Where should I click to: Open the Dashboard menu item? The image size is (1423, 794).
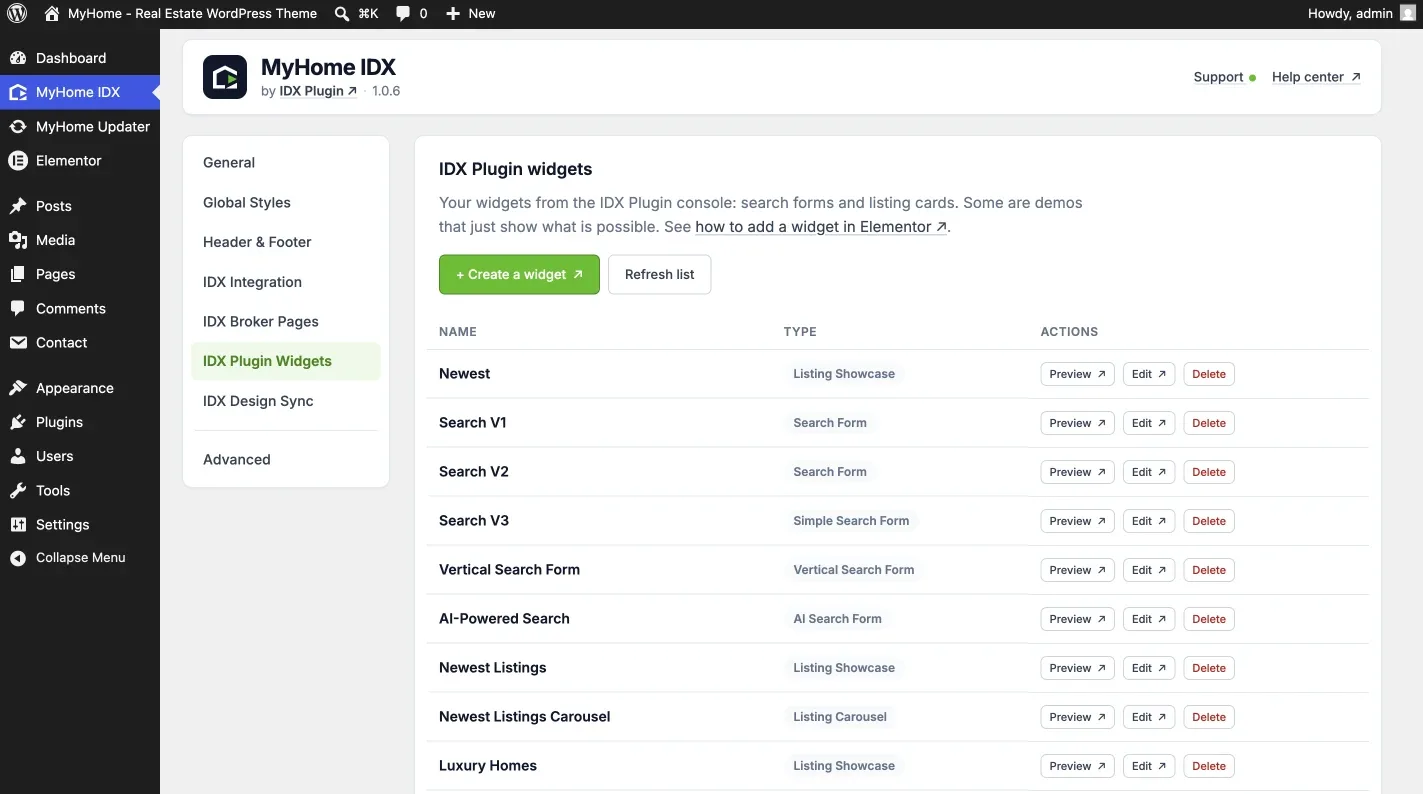tap(80, 58)
